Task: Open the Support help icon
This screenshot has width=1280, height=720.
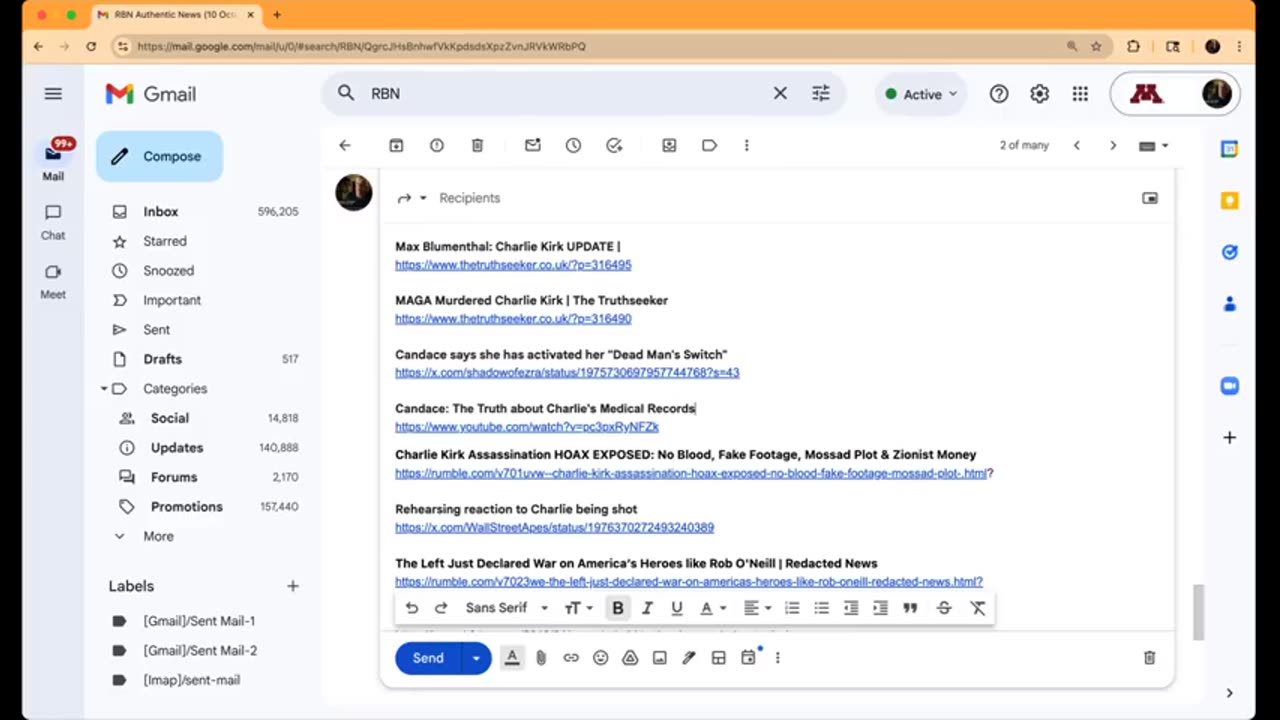Action: tap(999, 93)
